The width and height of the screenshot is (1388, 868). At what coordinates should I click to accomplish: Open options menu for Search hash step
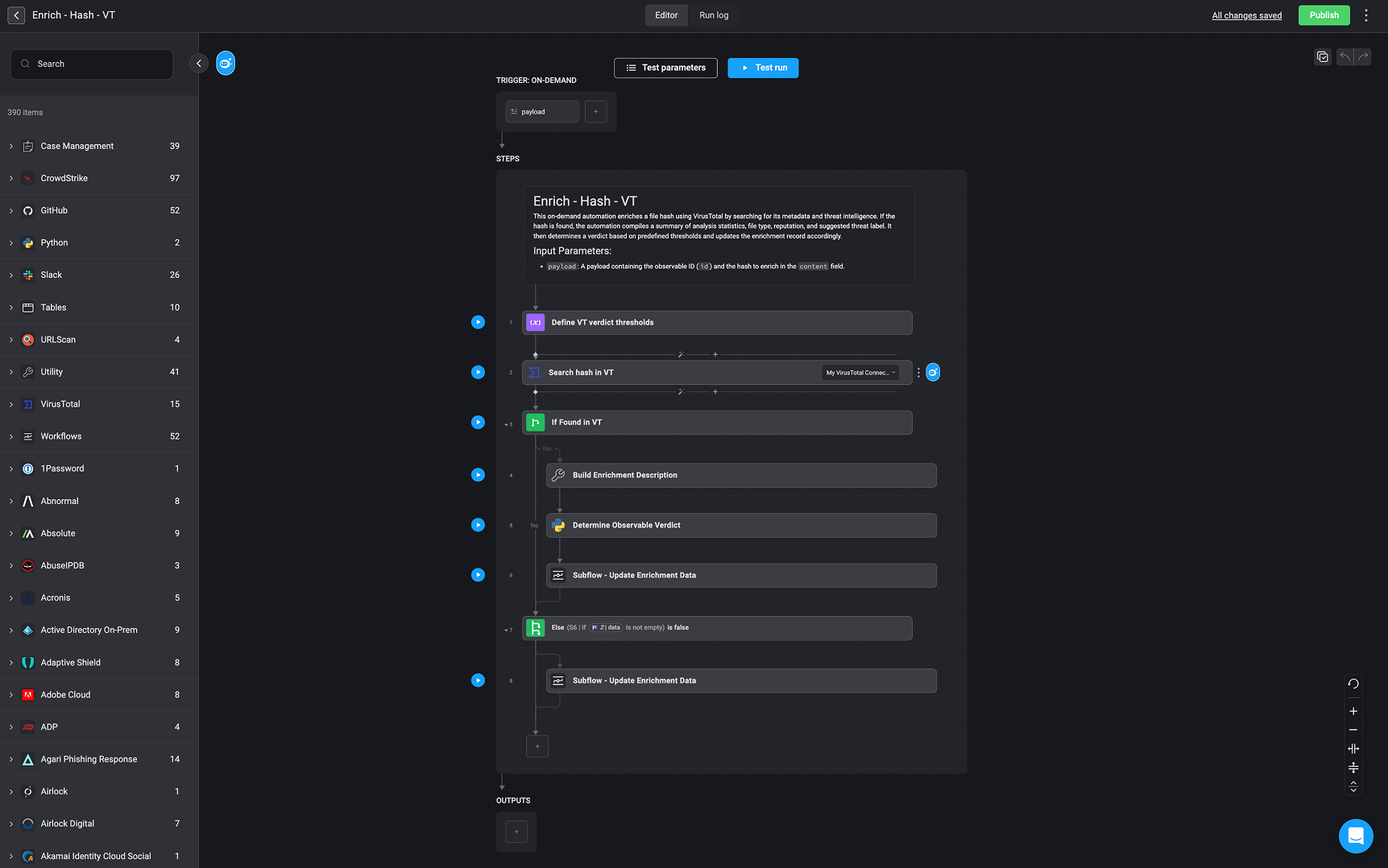918,373
